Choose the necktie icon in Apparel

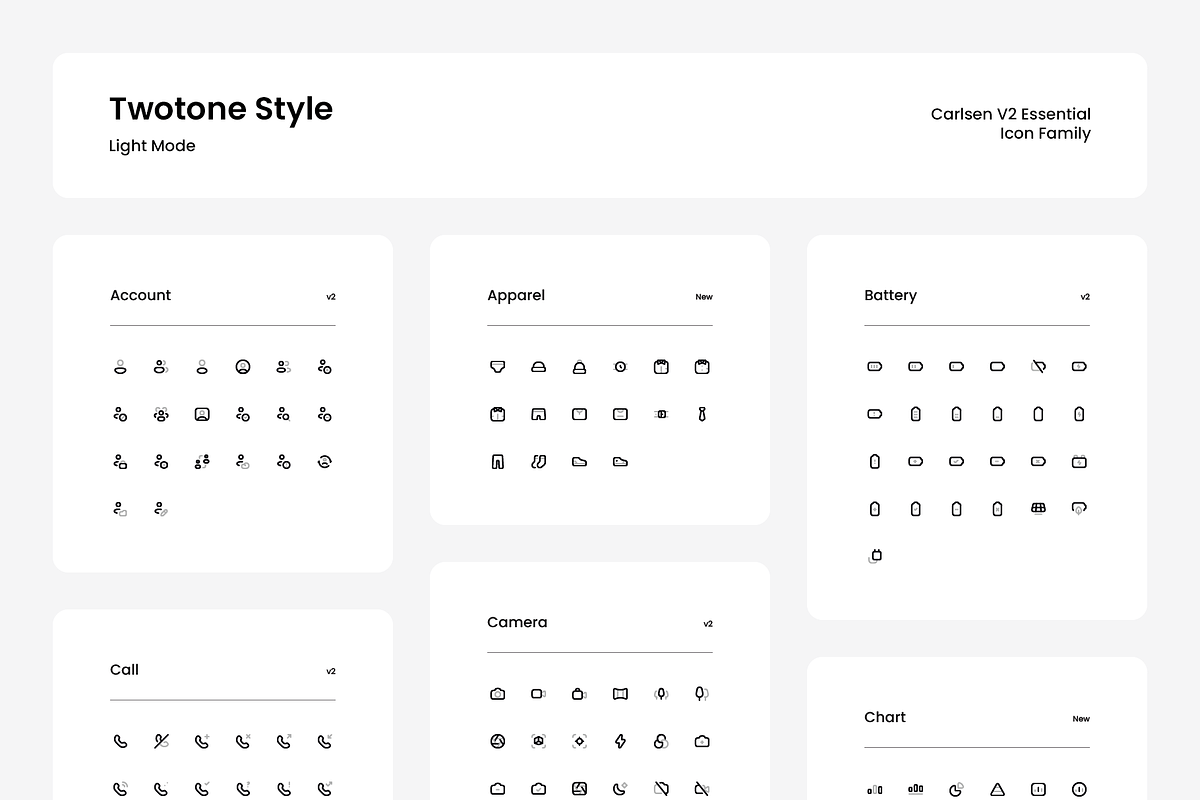click(x=702, y=414)
